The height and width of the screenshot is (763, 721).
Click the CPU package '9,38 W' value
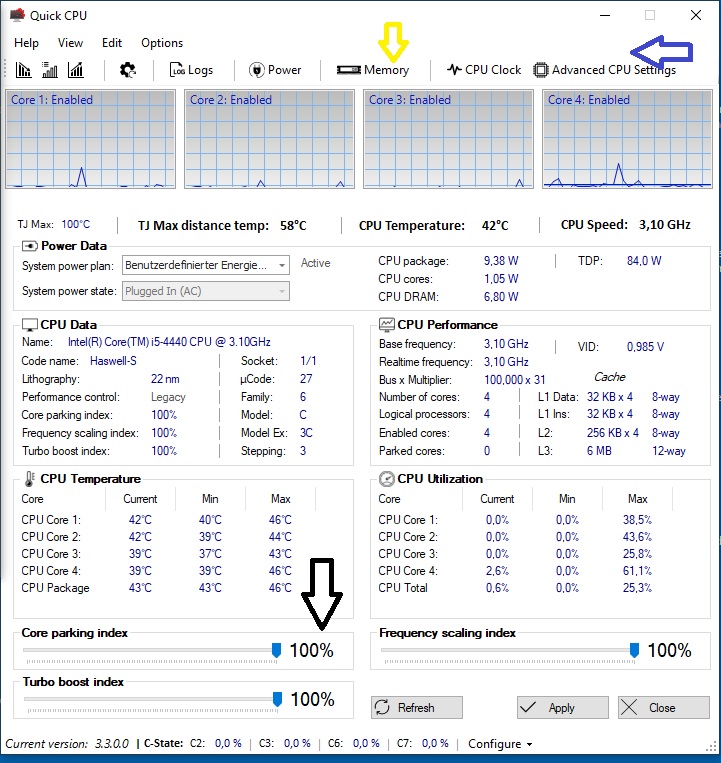pyautogui.click(x=501, y=261)
